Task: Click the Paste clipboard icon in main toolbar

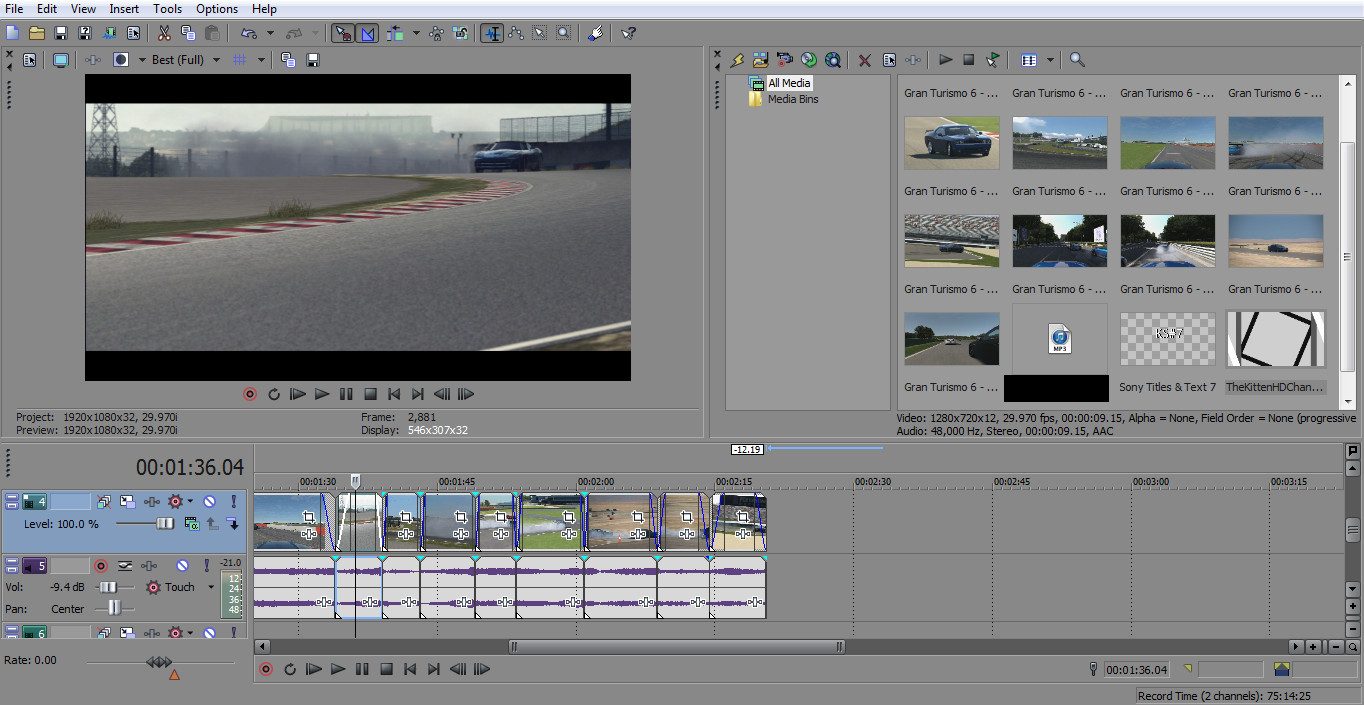Action: point(212,33)
